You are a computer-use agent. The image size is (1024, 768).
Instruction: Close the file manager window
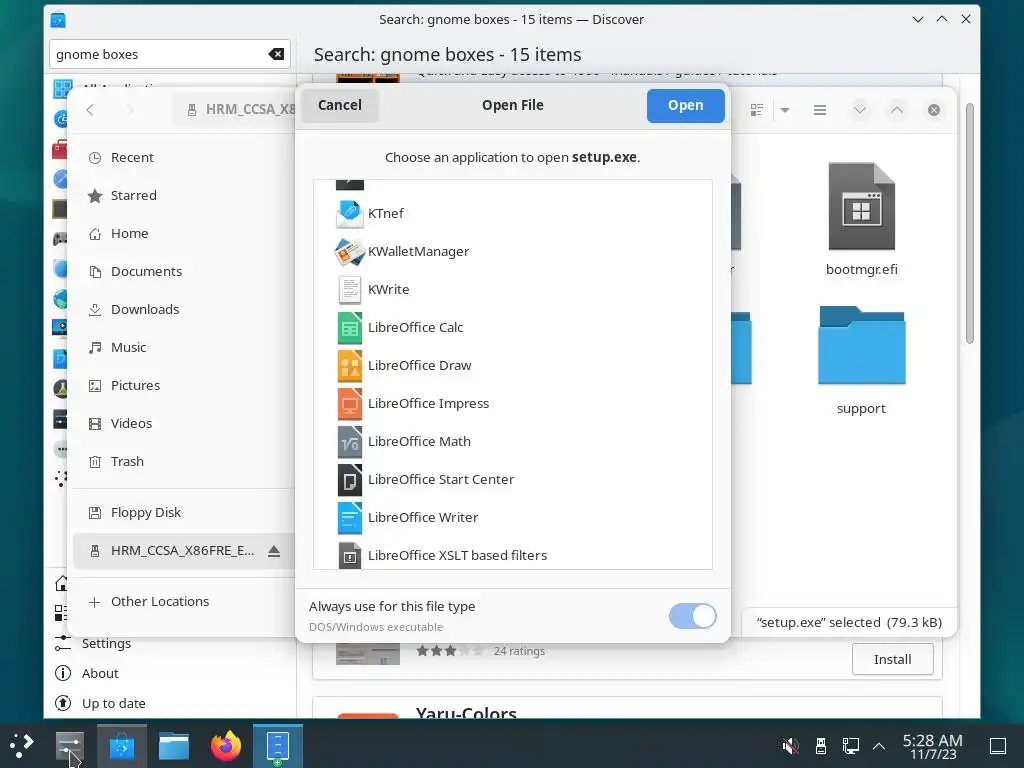click(x=934, y=110)
